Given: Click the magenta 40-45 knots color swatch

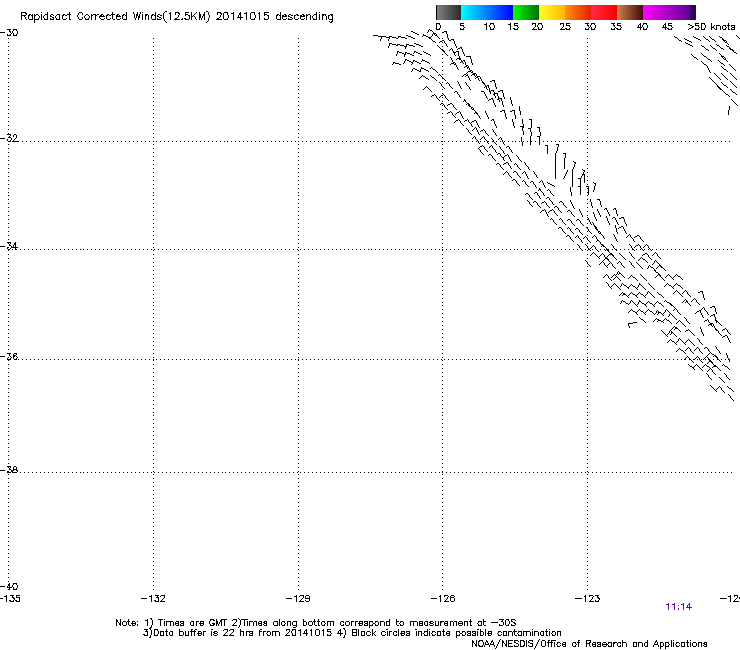Looking at the screenshot, I should 656,12.
